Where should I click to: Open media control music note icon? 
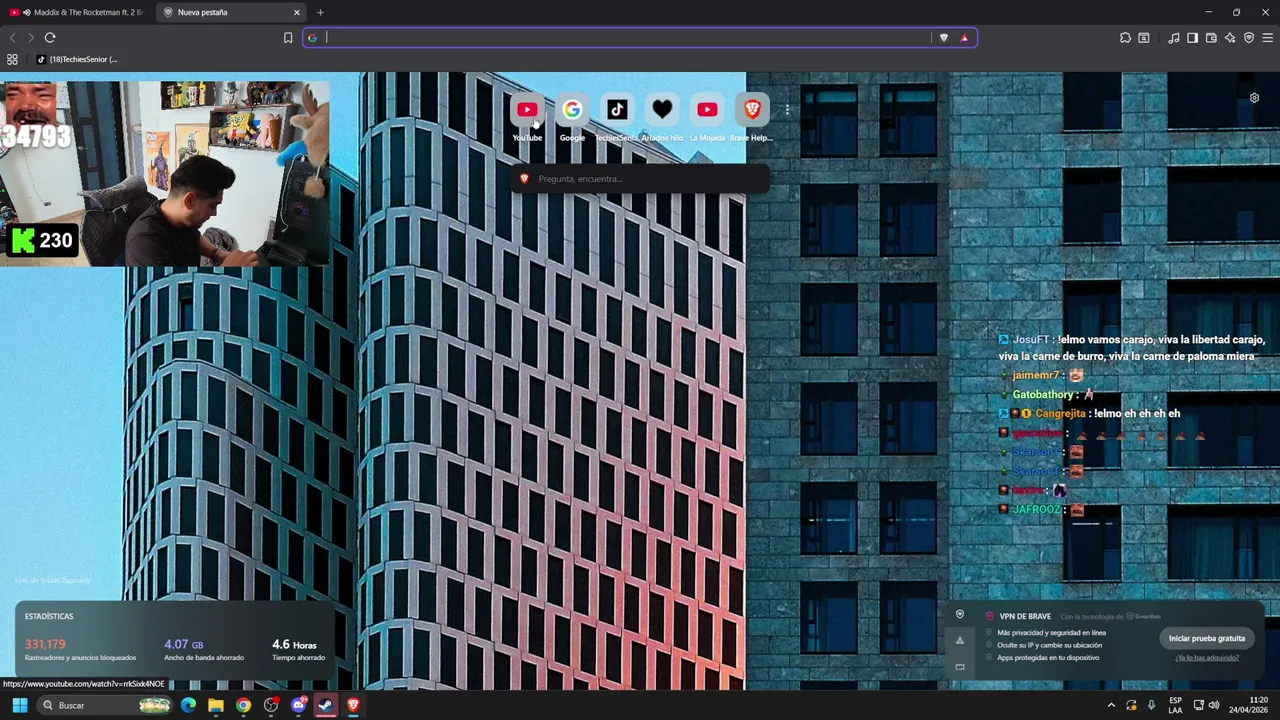[x=1174, y=38]
